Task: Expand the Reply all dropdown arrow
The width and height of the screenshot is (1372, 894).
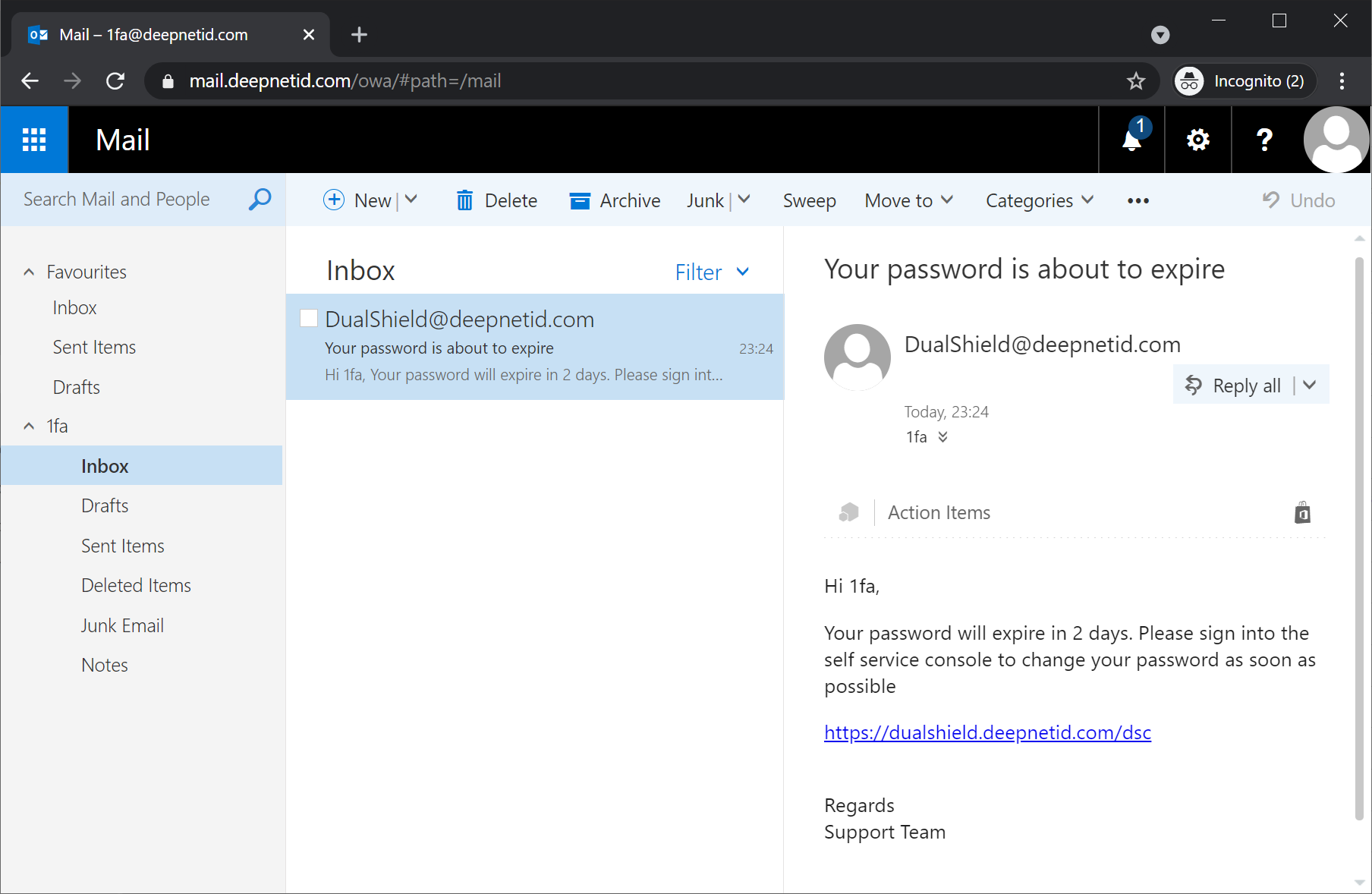Action: click(1310, 385)
